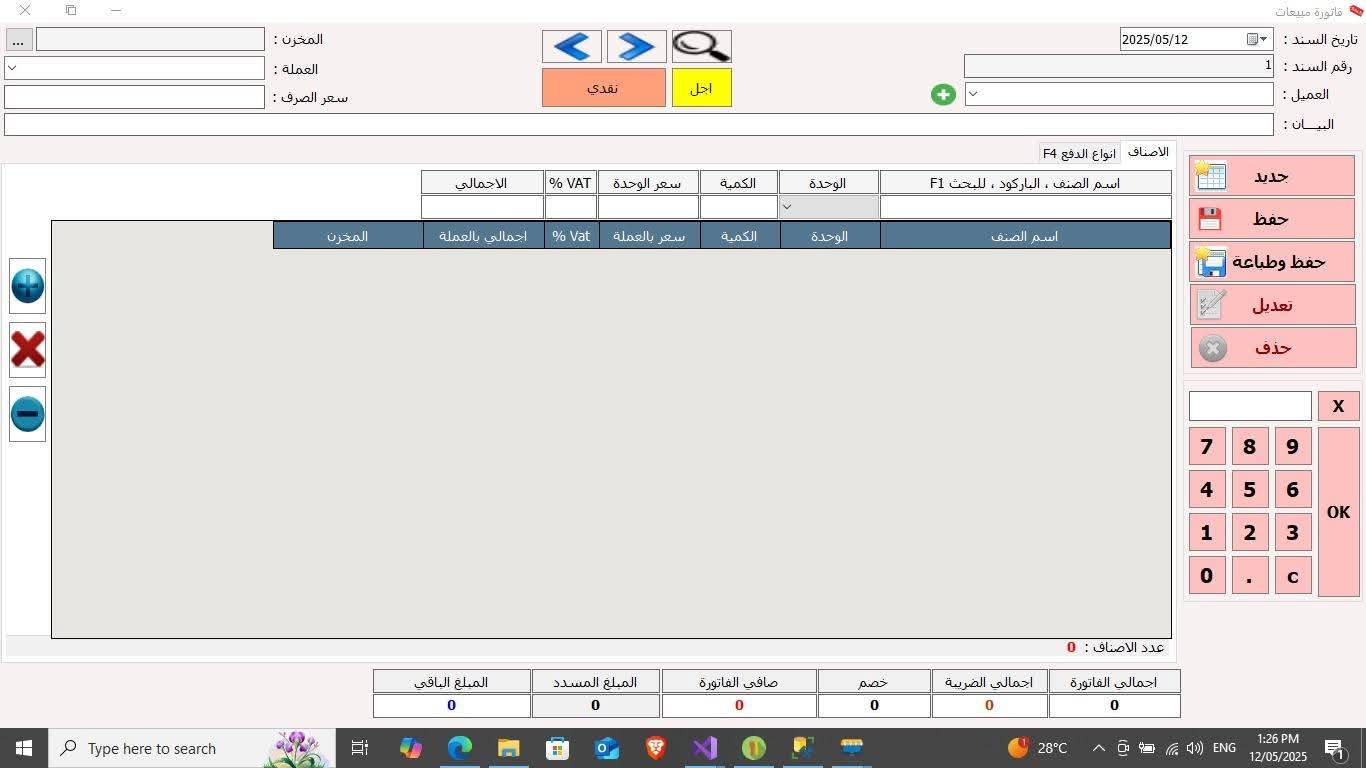Click green plus to add new customer
1366x768 pixels.
(943, 94)
